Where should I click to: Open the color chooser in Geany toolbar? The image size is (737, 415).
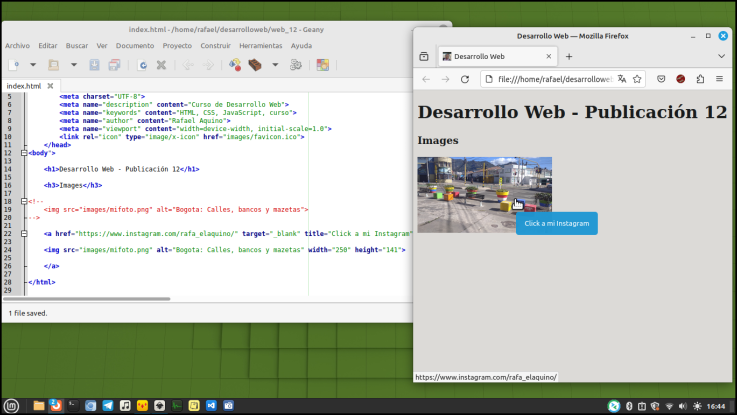pos(323,65)
